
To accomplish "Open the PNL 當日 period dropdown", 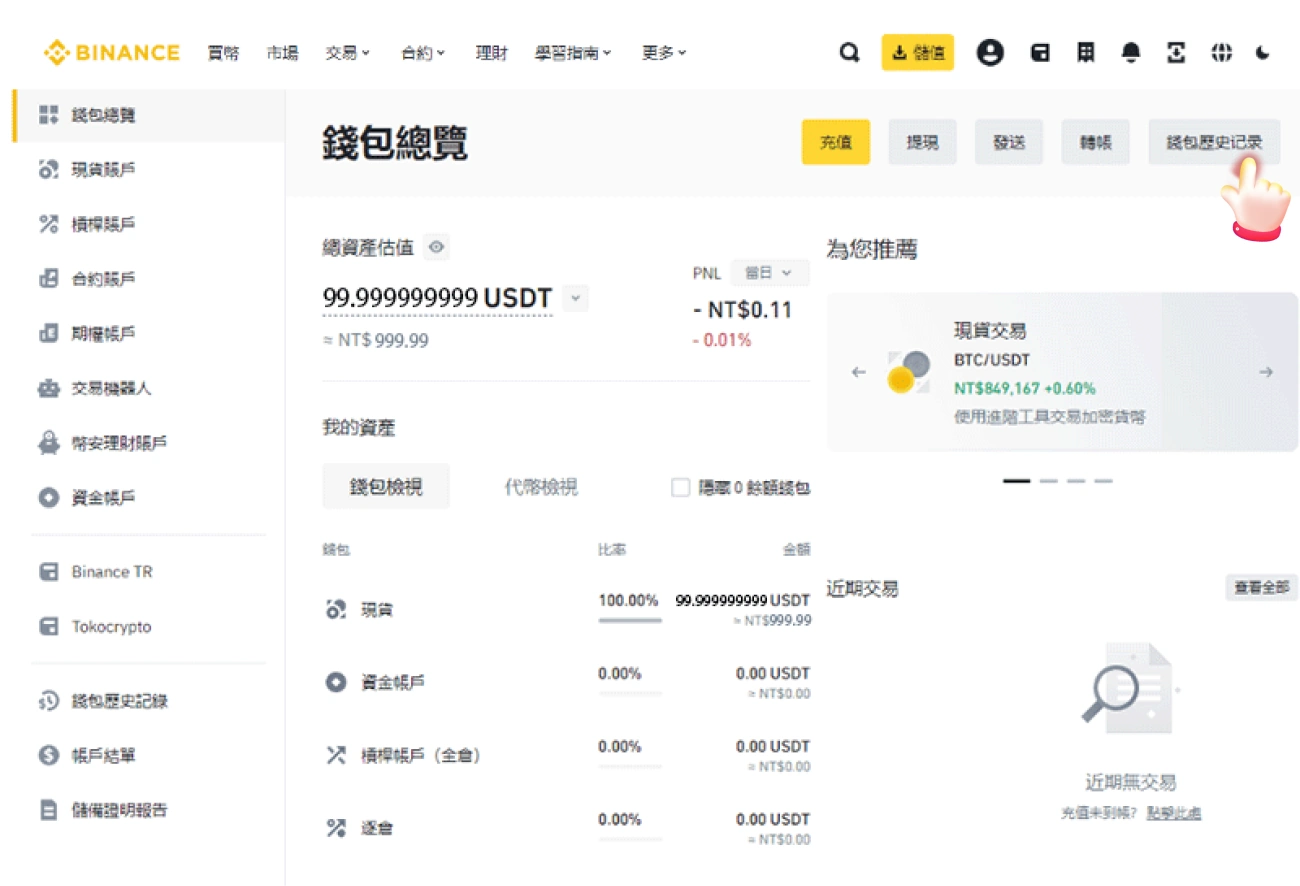I will (769, 272).
